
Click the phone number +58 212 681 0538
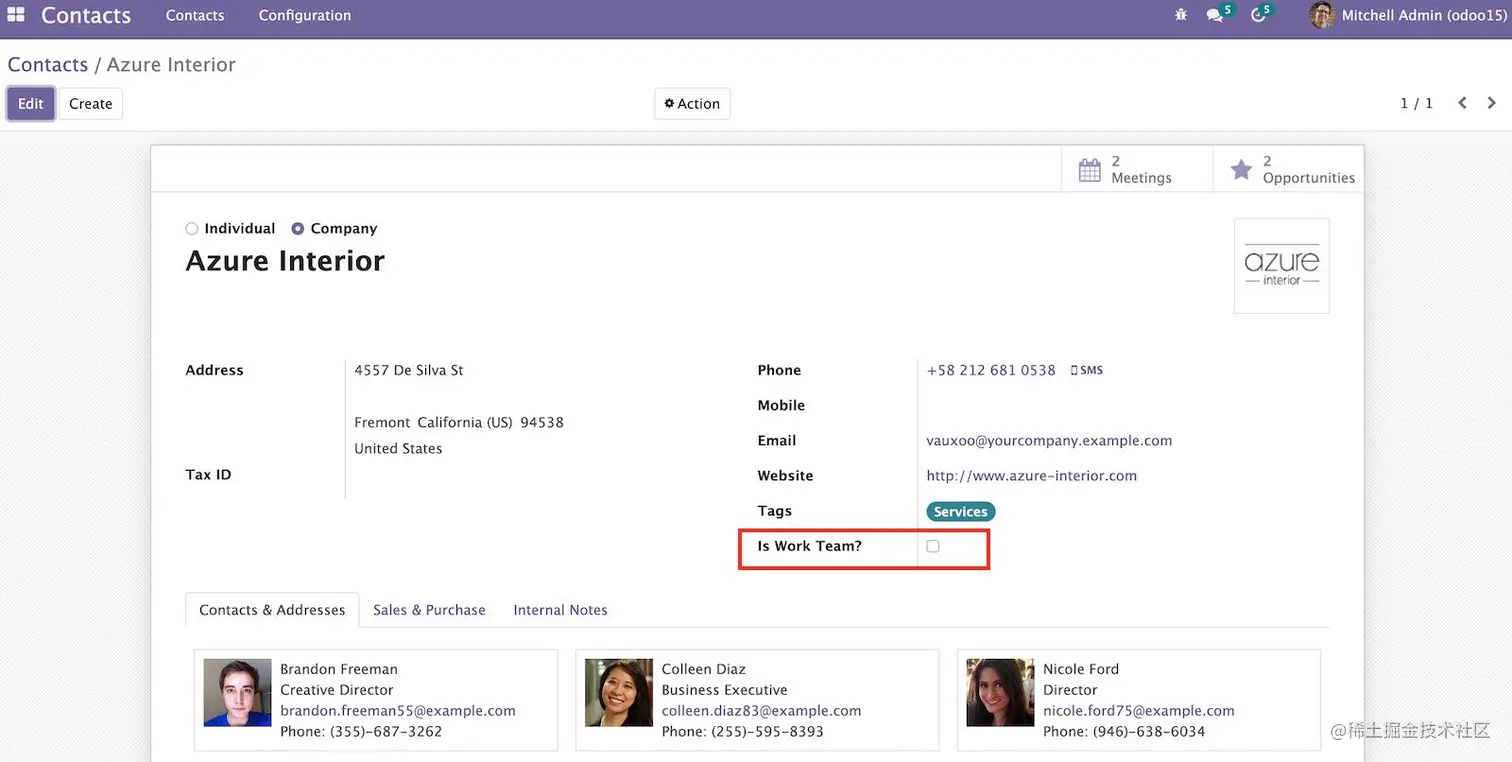(991, 370)
